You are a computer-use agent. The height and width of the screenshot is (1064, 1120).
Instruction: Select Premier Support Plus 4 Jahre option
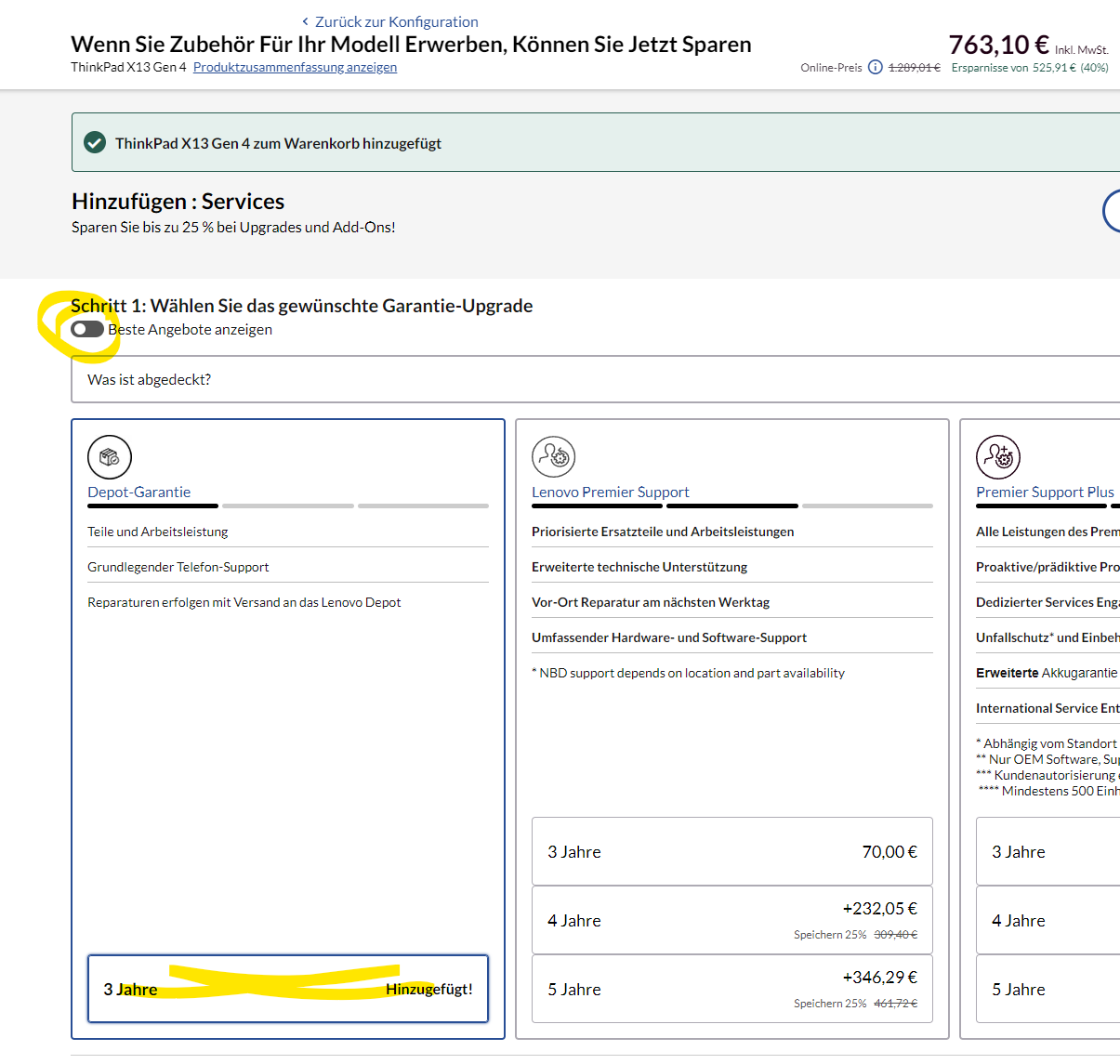point(1048,920)
